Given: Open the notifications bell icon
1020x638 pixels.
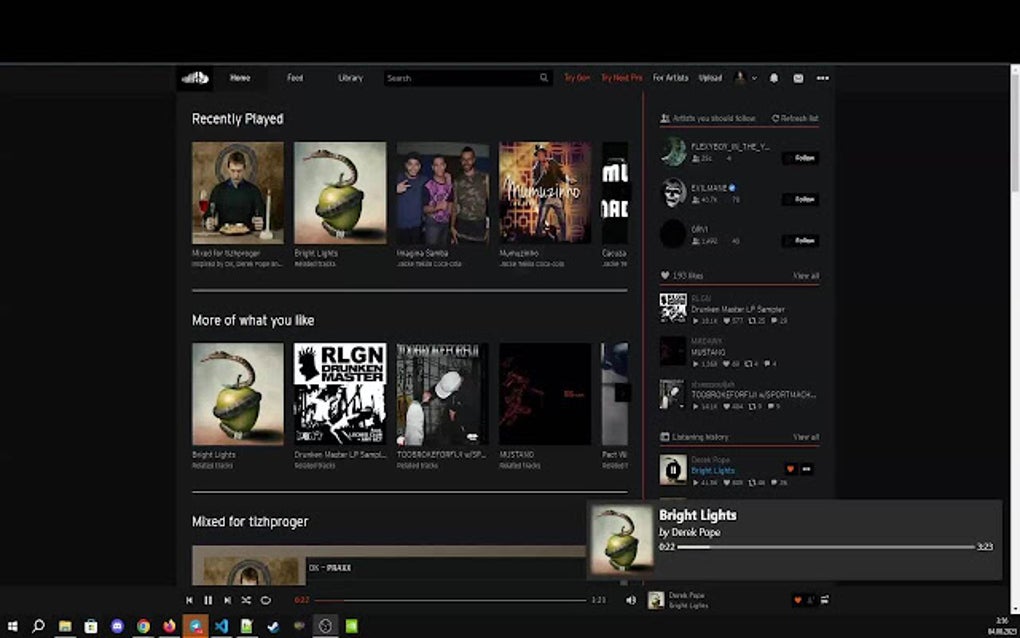Looking at the screenshot, I should (773, 77).
